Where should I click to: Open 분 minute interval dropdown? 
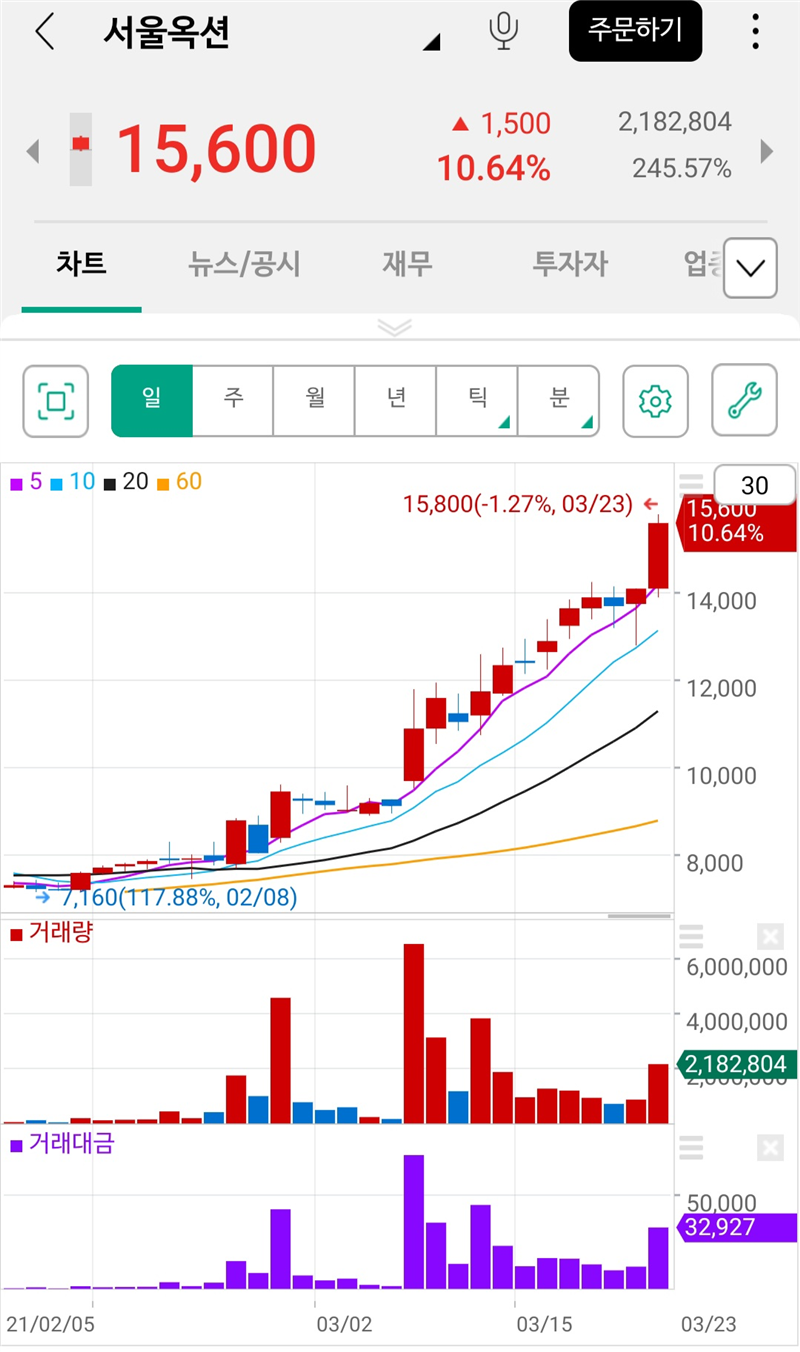[x=559, y=401]
